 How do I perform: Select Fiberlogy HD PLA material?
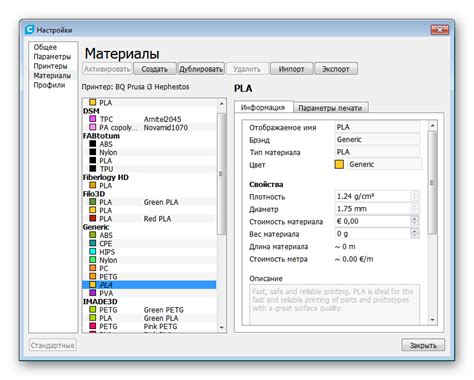tap(149, 185)
